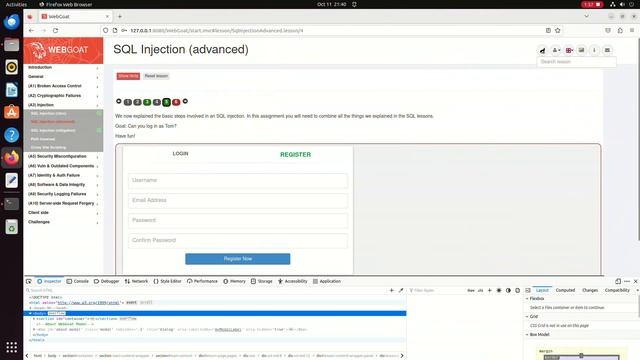Open the Accessibility devtools tab

coord(293,281)
